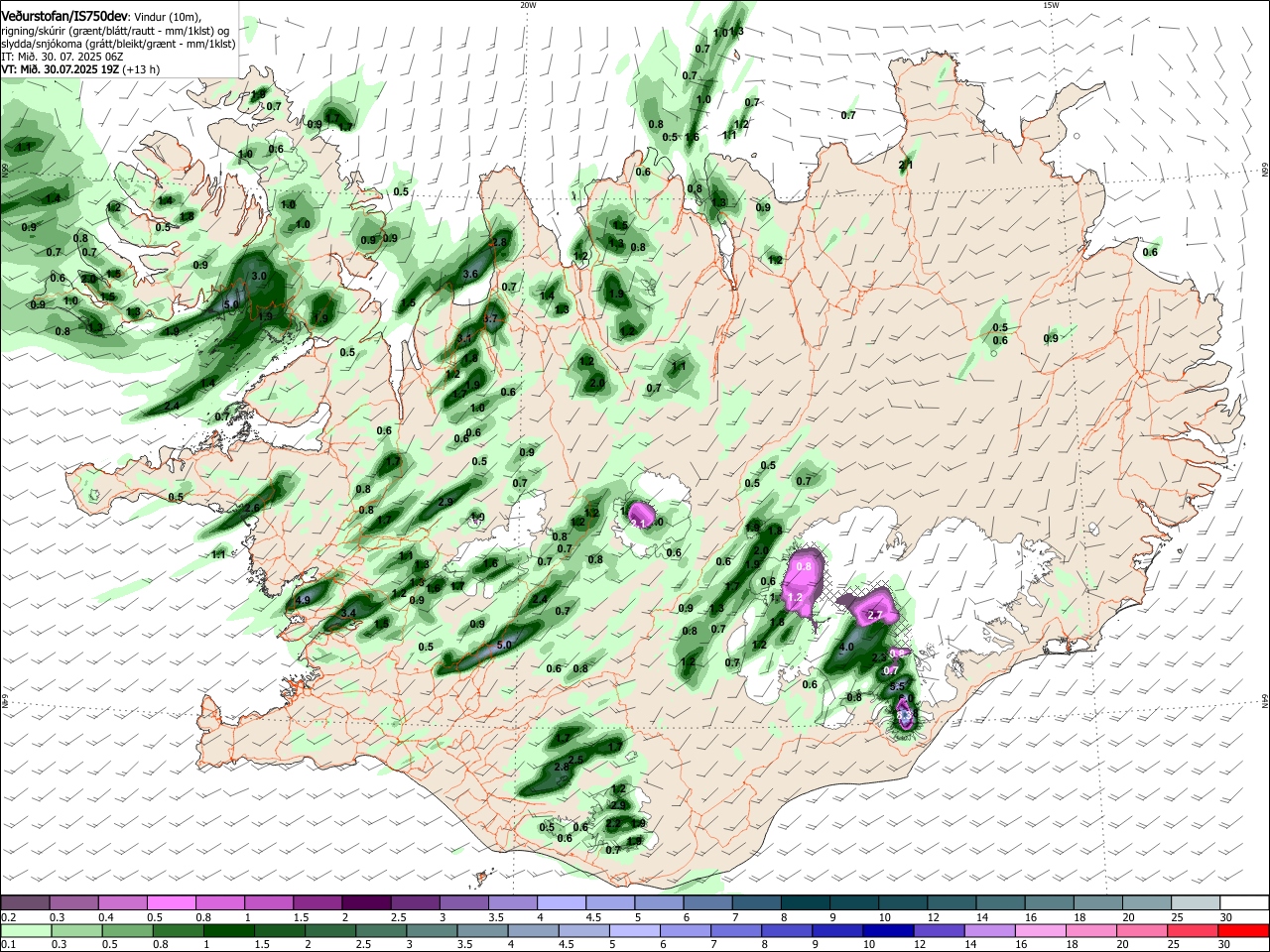This screenshot has width=1270, height=952.
Task: Click the 5.5 precipitation value on the map
Action: (x=896, y=685)
